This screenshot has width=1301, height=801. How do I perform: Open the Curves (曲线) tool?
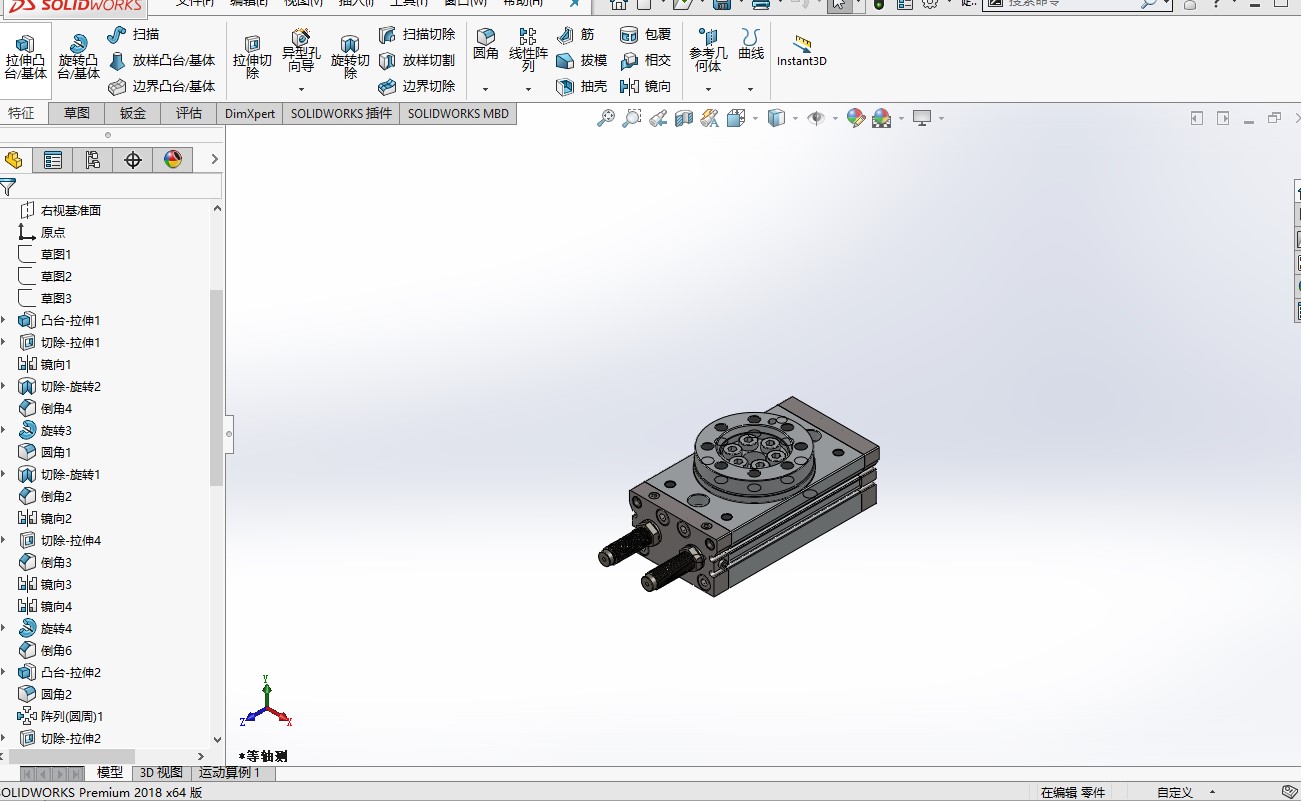(x=751, y=45)
